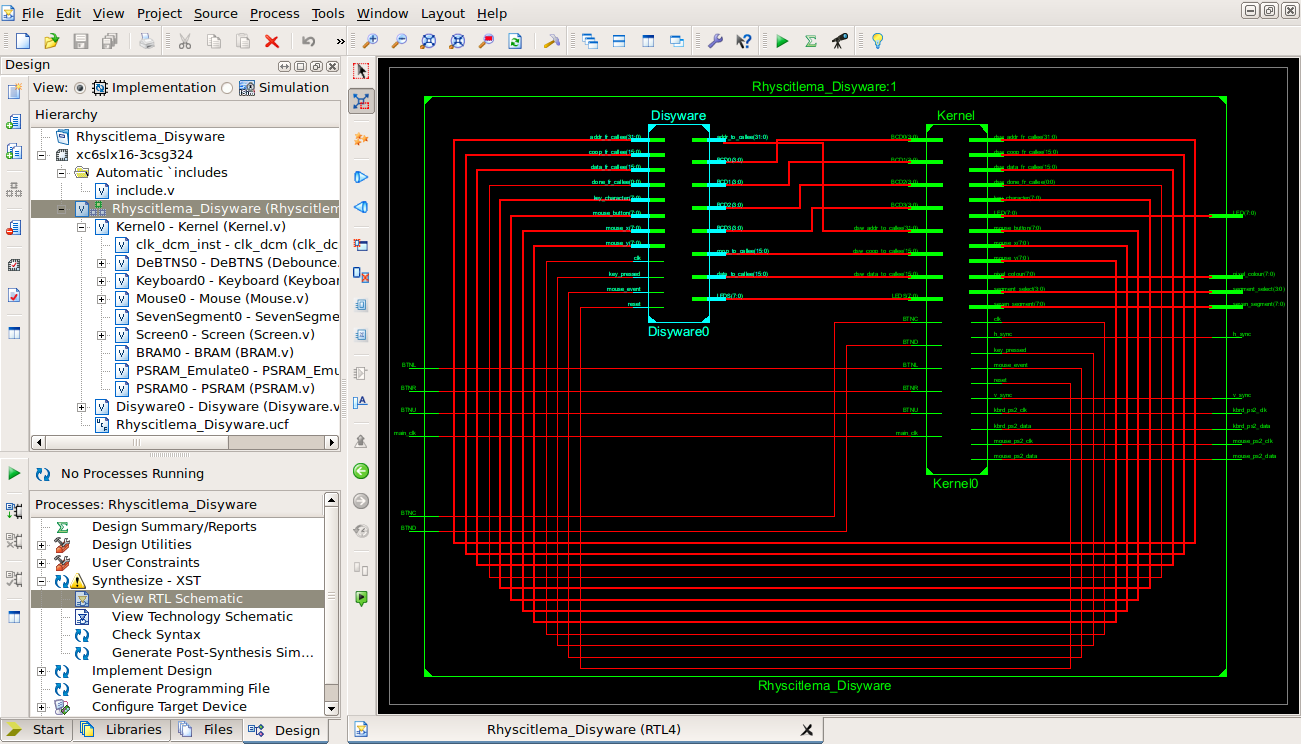Viewport: 1301px width, 744px height.
Task: Select View Technology Schematic process
Action: pyautogui.click(x=202, y=617)
